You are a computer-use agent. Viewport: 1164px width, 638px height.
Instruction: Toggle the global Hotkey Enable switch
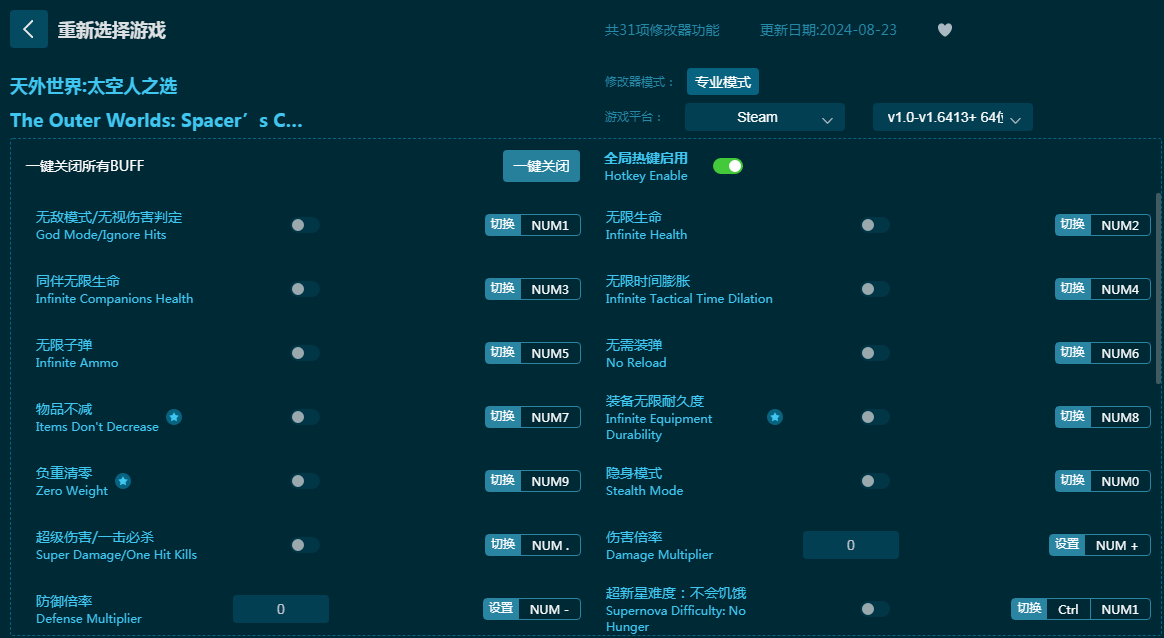(727, 166)
